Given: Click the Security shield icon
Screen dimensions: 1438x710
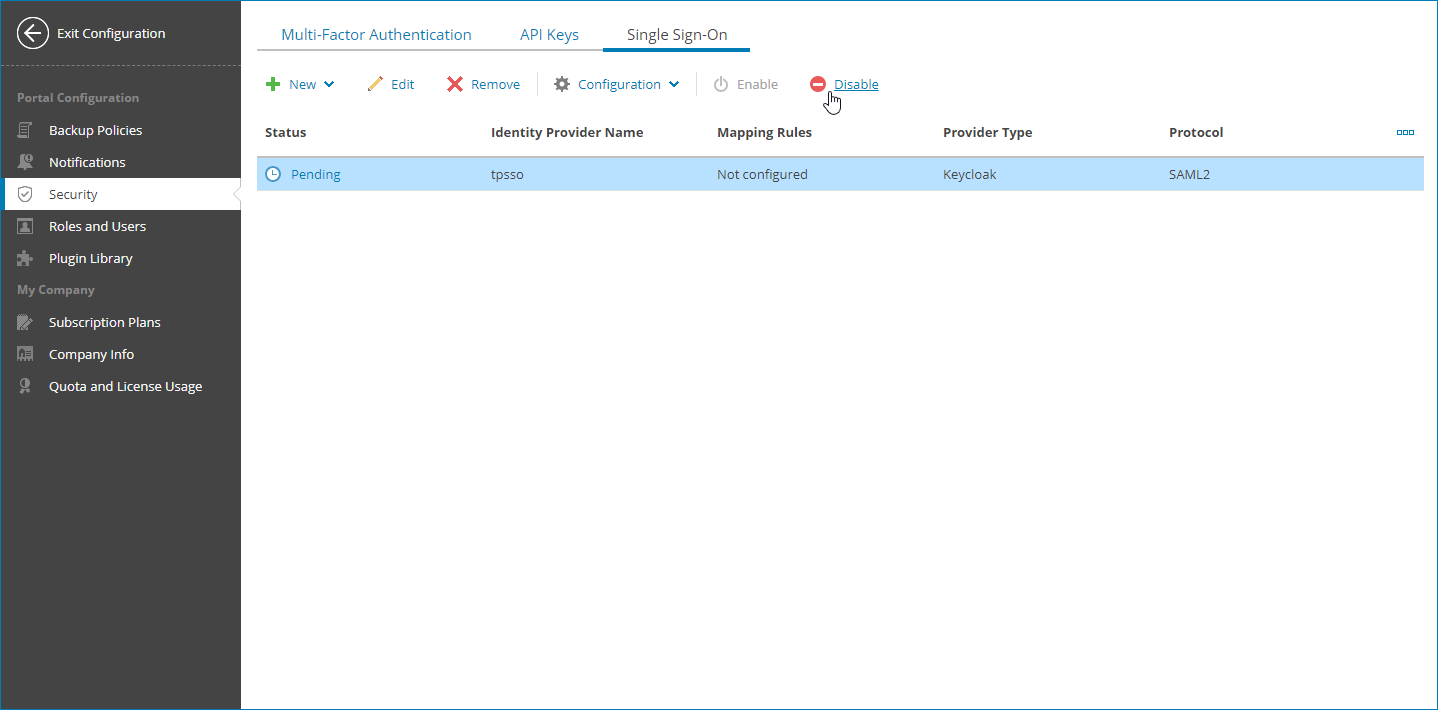Looking at the screenshot, I should point(26,194).
